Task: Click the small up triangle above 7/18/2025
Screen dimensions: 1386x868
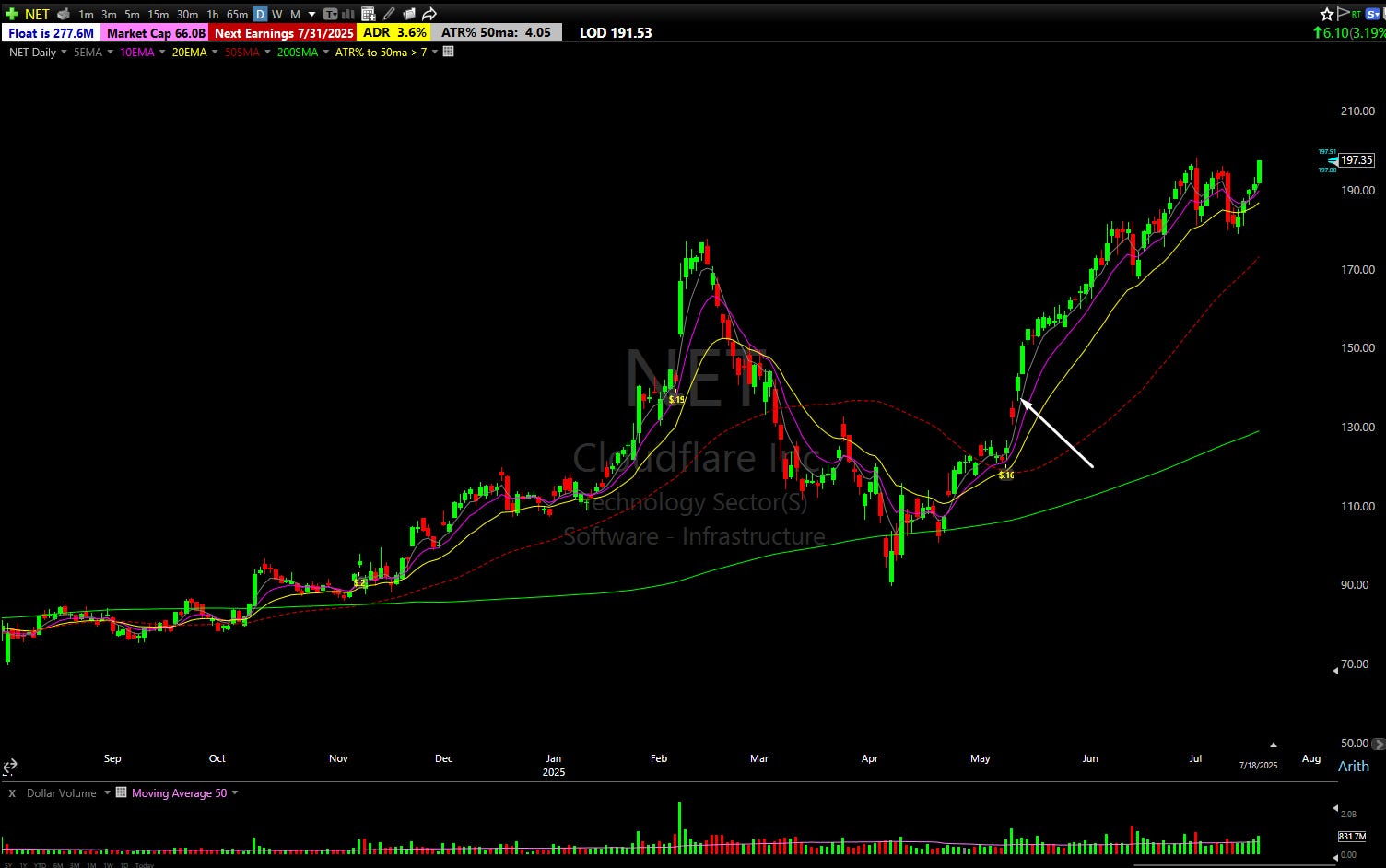Action: [1274, 745]
